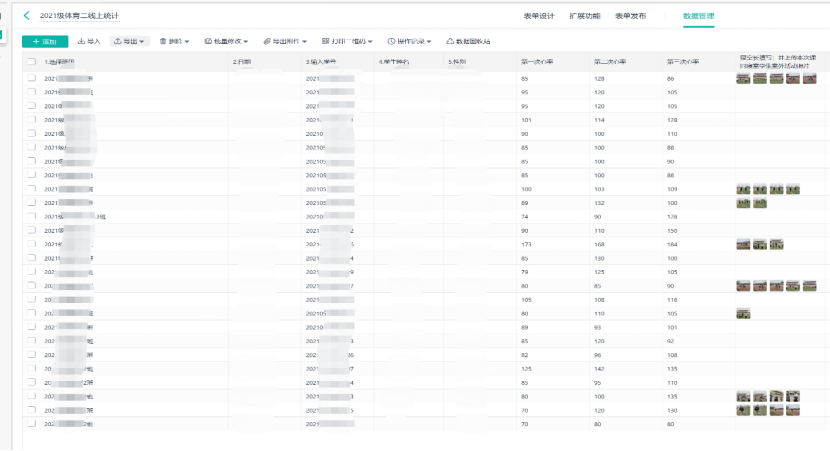
Task: Open the 导出 export dropdown
Action: click(130, 42)
